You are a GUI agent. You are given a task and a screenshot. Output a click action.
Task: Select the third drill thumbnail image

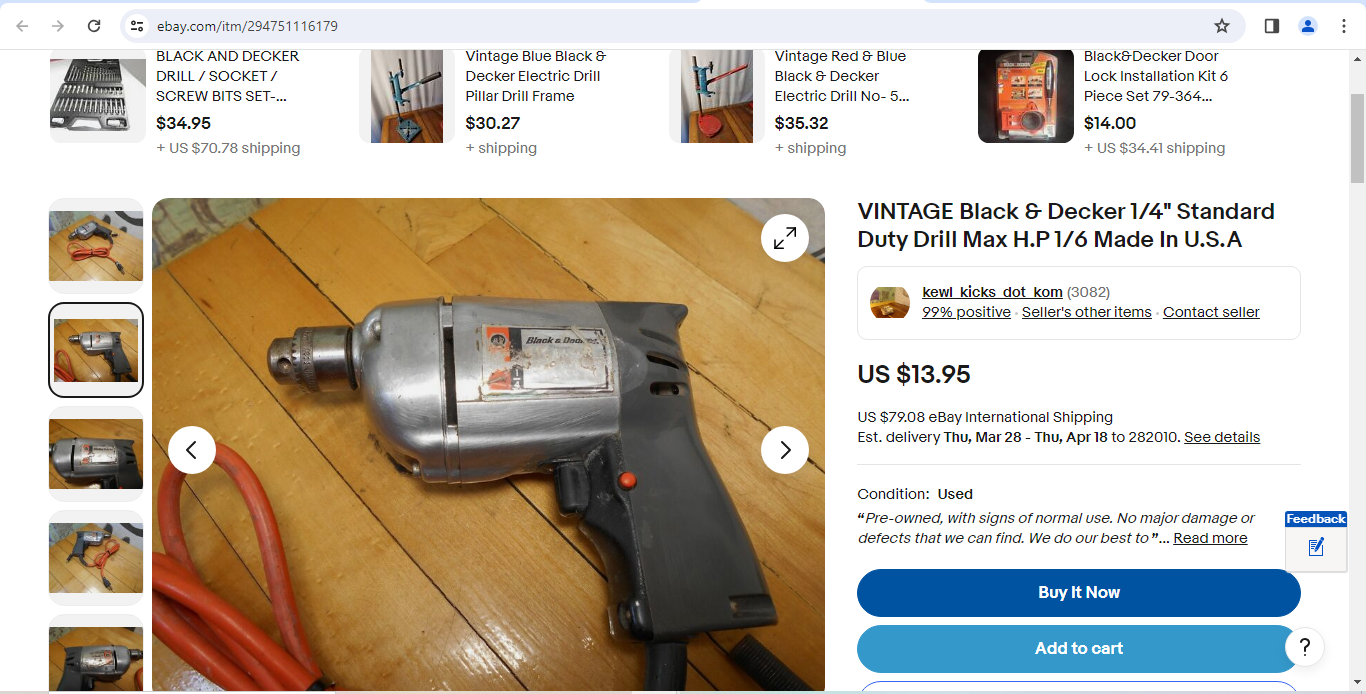coord(96,454)
